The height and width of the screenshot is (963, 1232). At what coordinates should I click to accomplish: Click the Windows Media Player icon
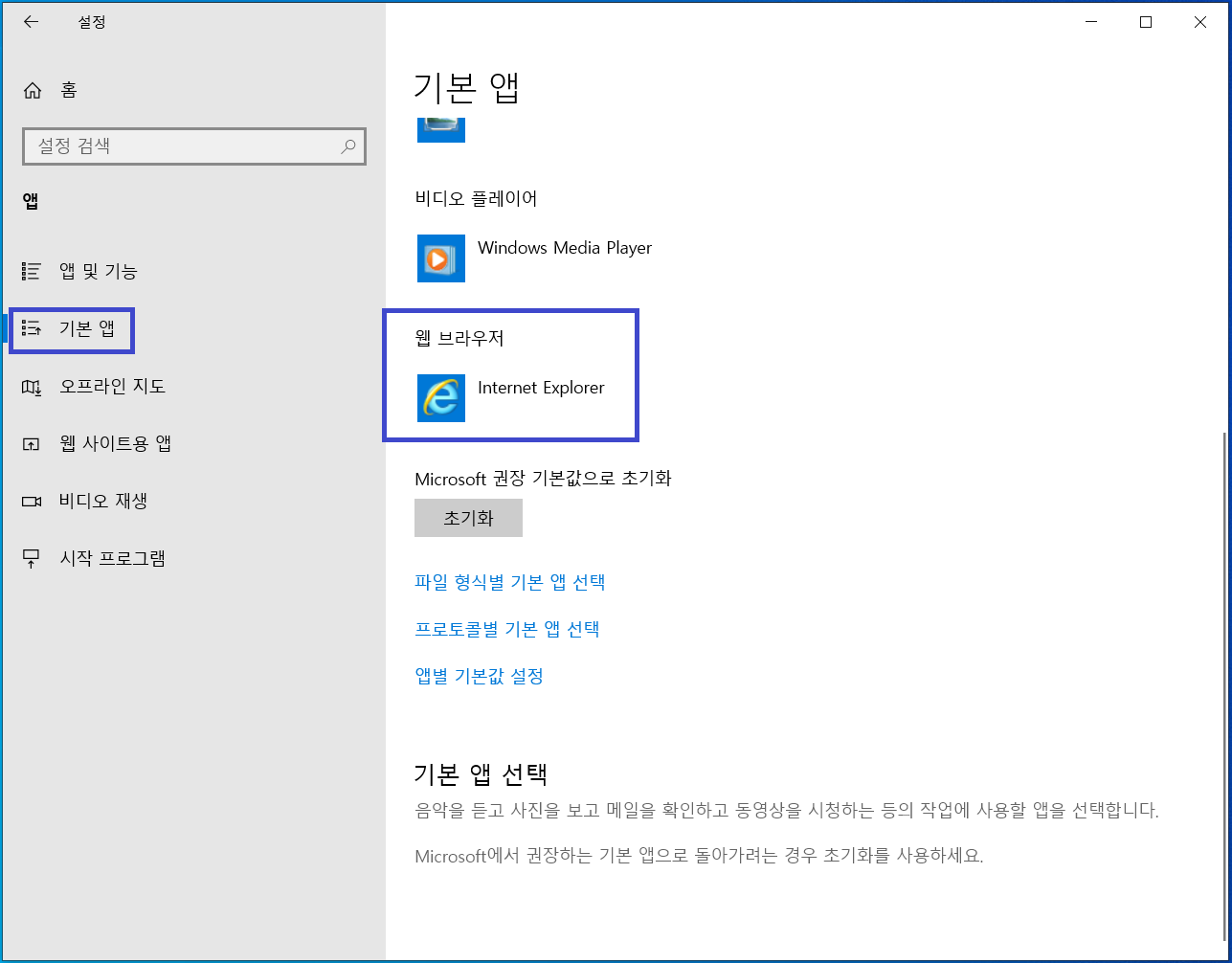coord(441,258)
